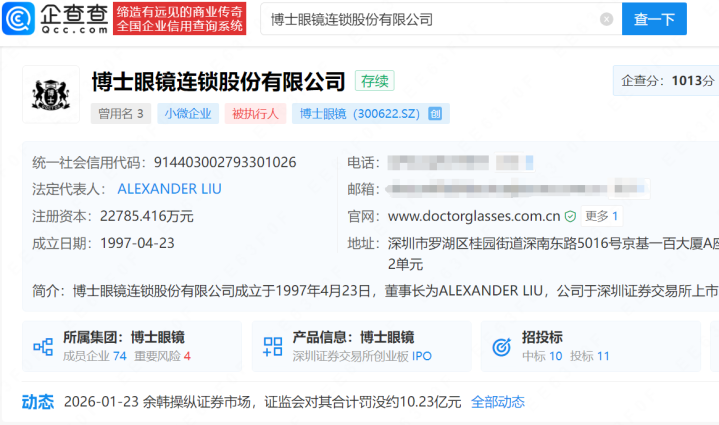
Task: Click the 动态 section label
Action: 38,402
